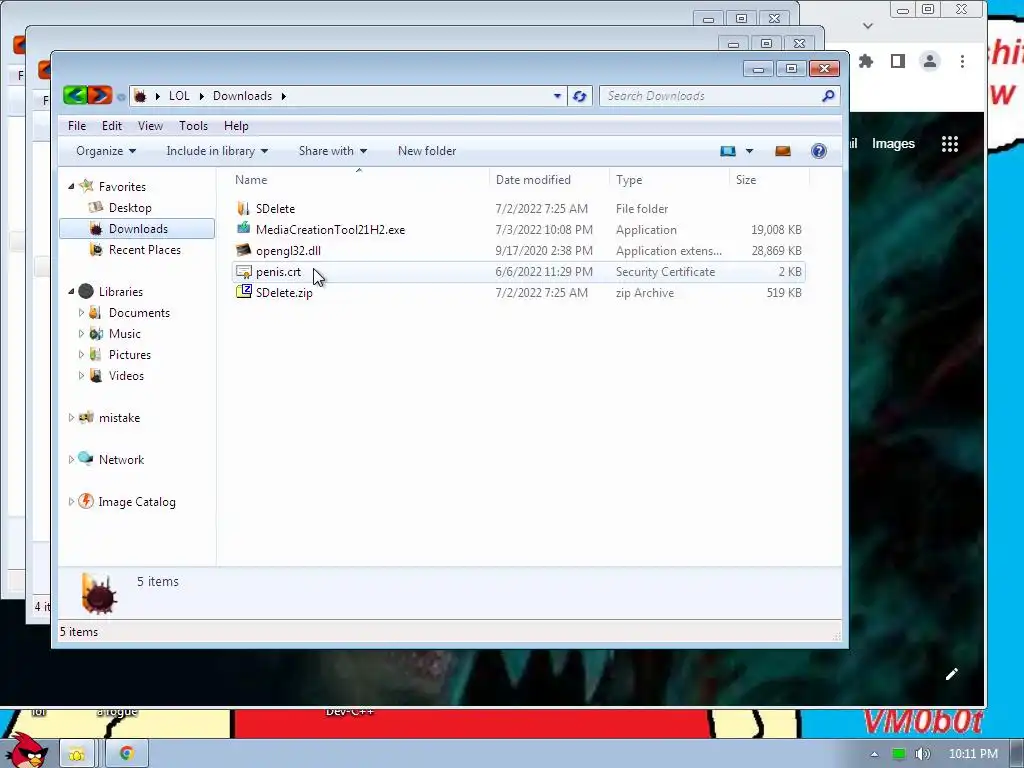This screenshot has height=768, width=1024.
Task: Expand the Documents library node
Action: coord(81,313)
